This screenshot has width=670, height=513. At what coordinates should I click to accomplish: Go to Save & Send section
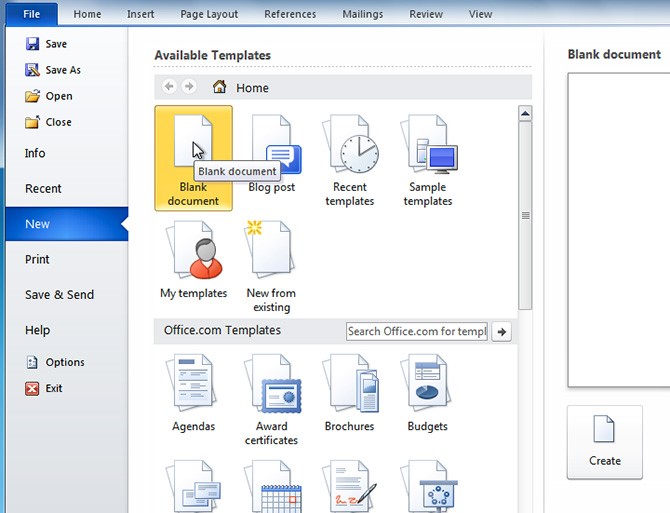[x=59, y=295]
